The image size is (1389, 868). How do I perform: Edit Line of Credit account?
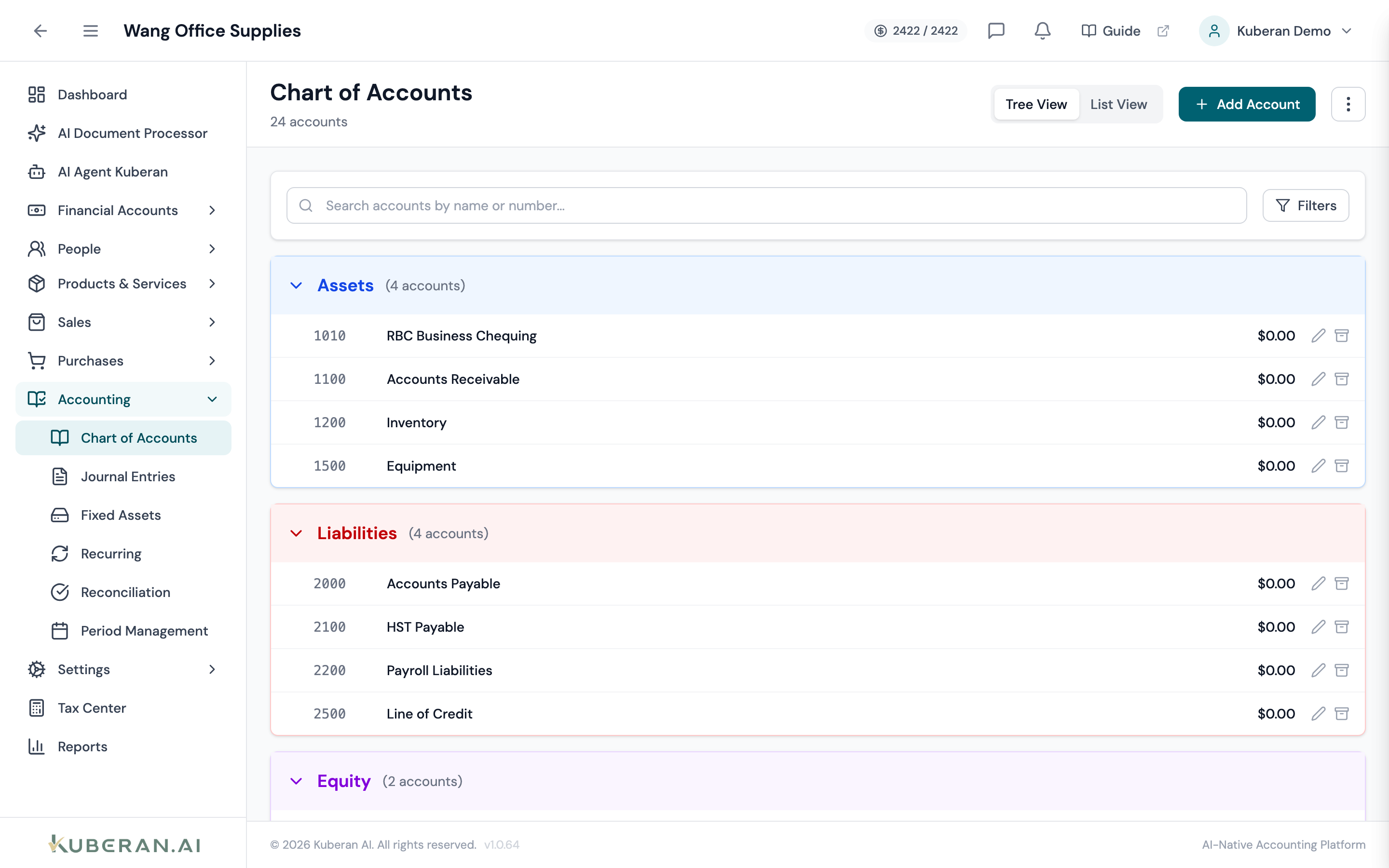1319,714
